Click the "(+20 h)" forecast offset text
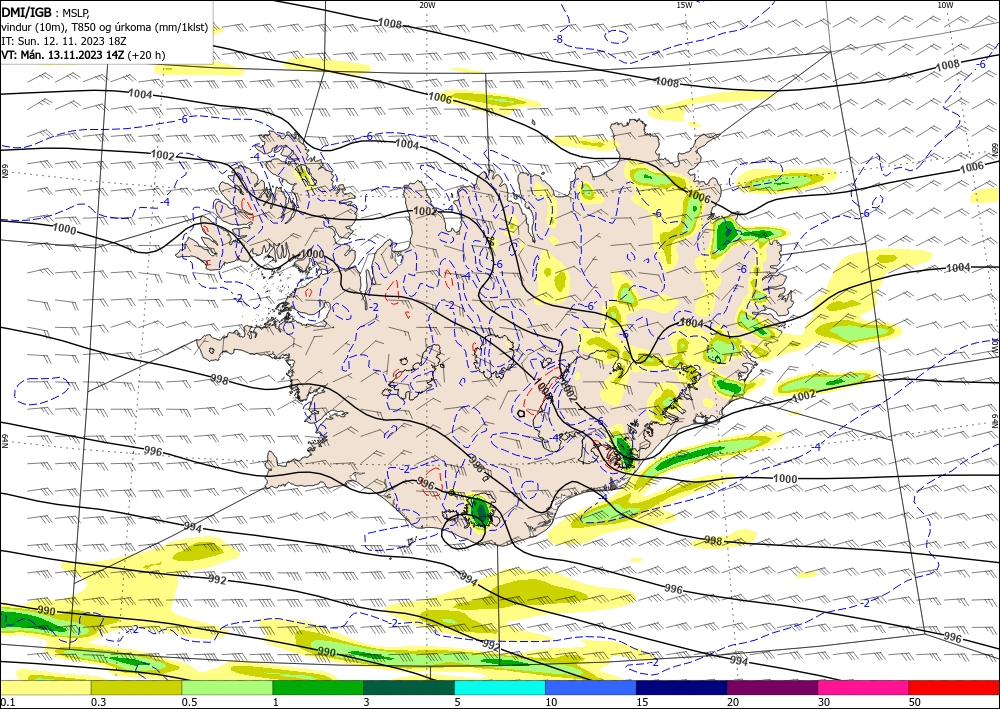Screen dimensions: 1000x709 pyautogui.click(x=146, y=55)
